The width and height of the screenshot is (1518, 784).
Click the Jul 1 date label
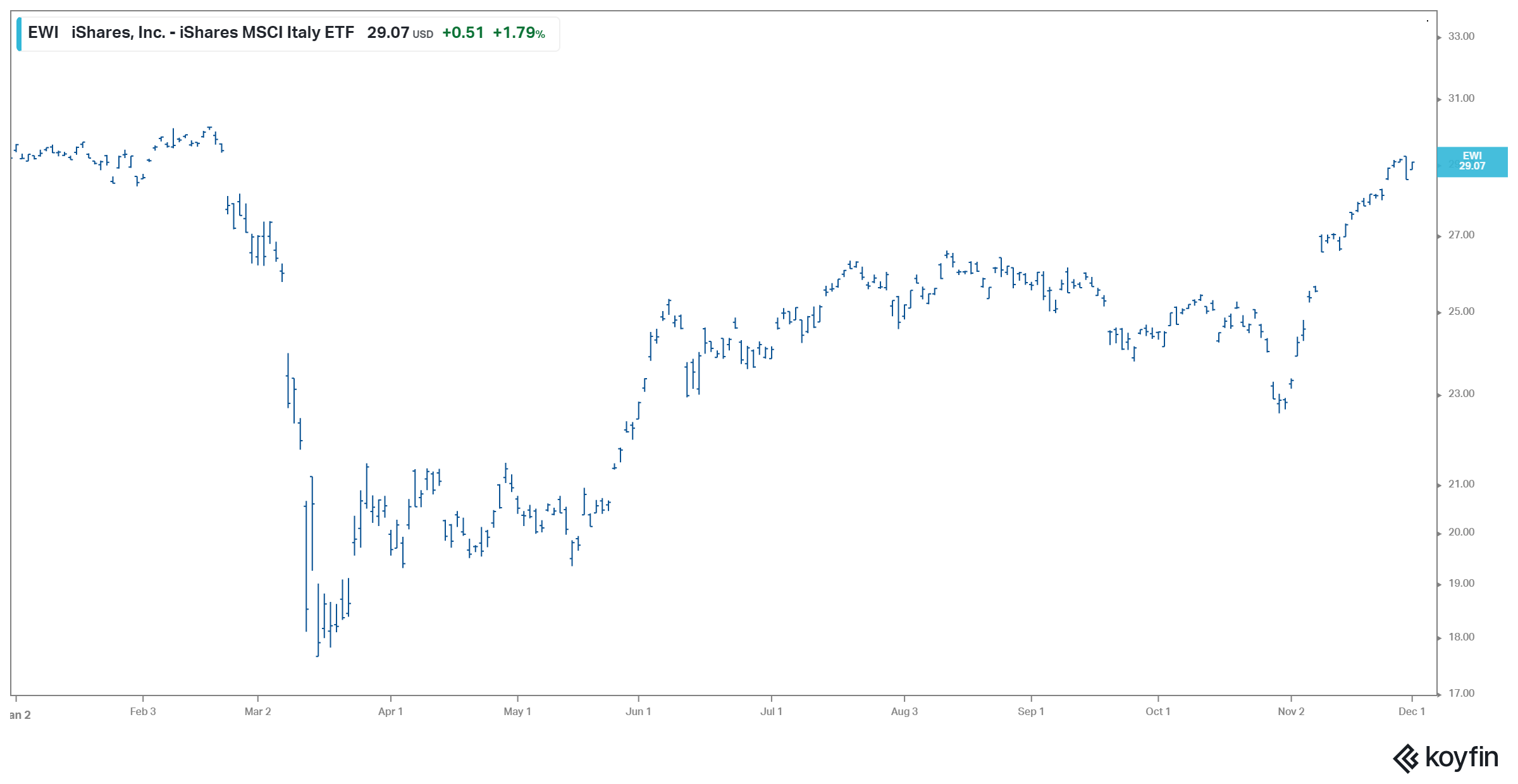pos(771,712)
